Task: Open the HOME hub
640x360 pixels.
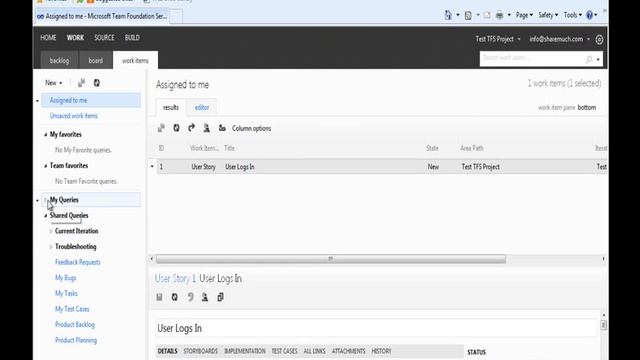Action: (x=48, y=38)
